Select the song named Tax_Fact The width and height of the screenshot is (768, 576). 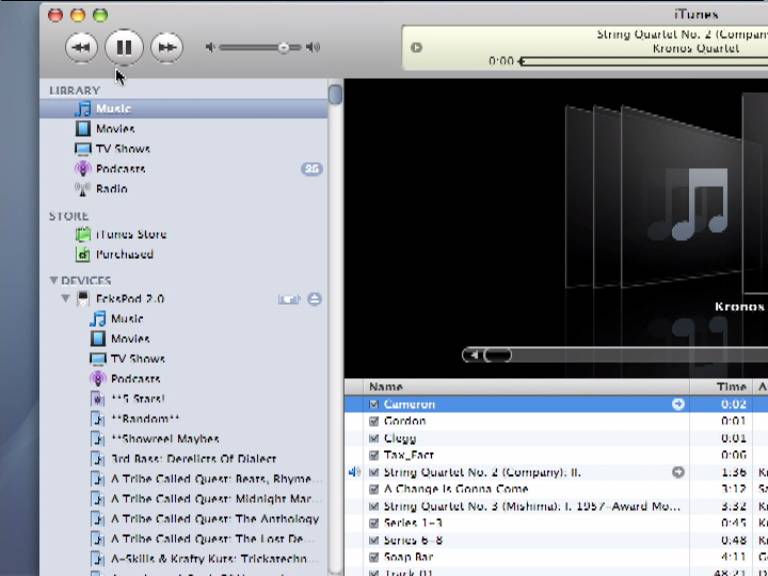click(x=408, y=456)
